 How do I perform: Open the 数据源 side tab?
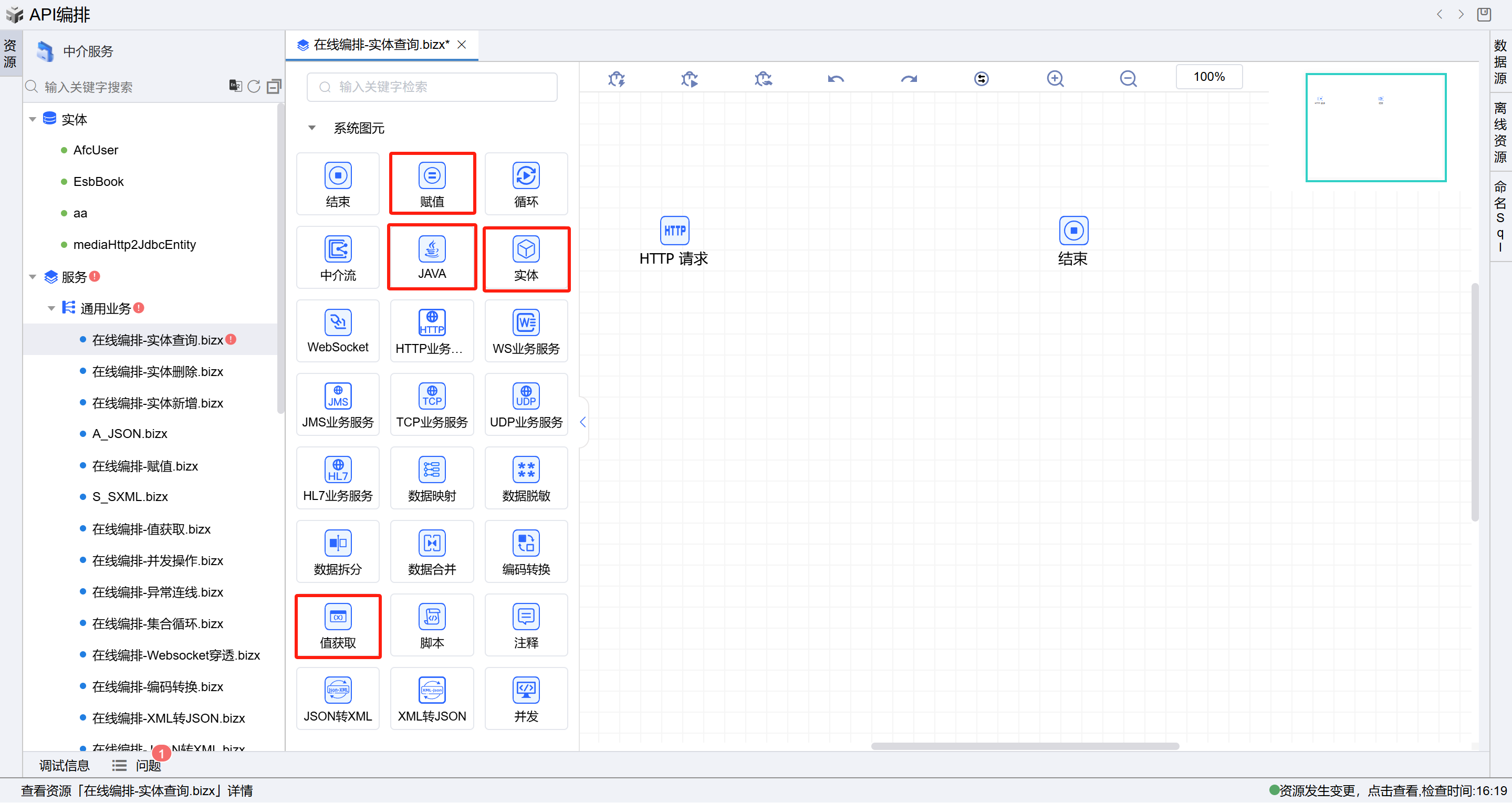coord(1500,61)
